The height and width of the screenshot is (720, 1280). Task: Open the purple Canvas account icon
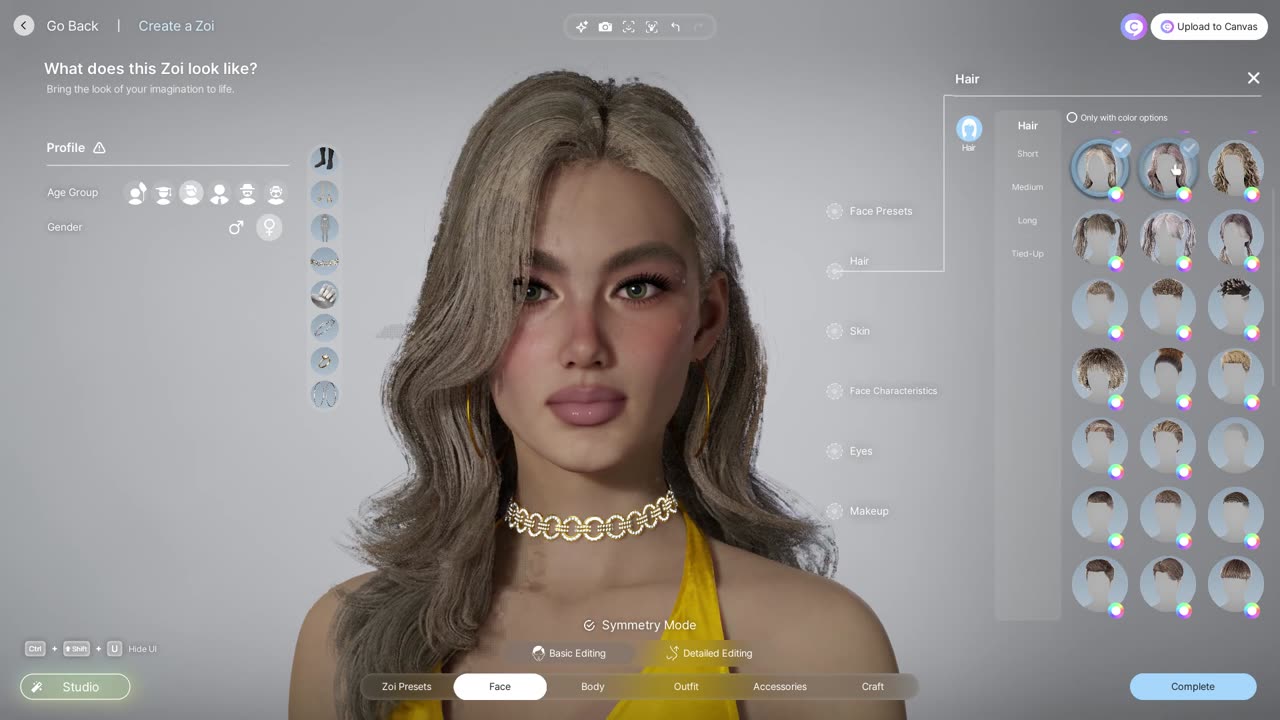(x=1133, y=27)
